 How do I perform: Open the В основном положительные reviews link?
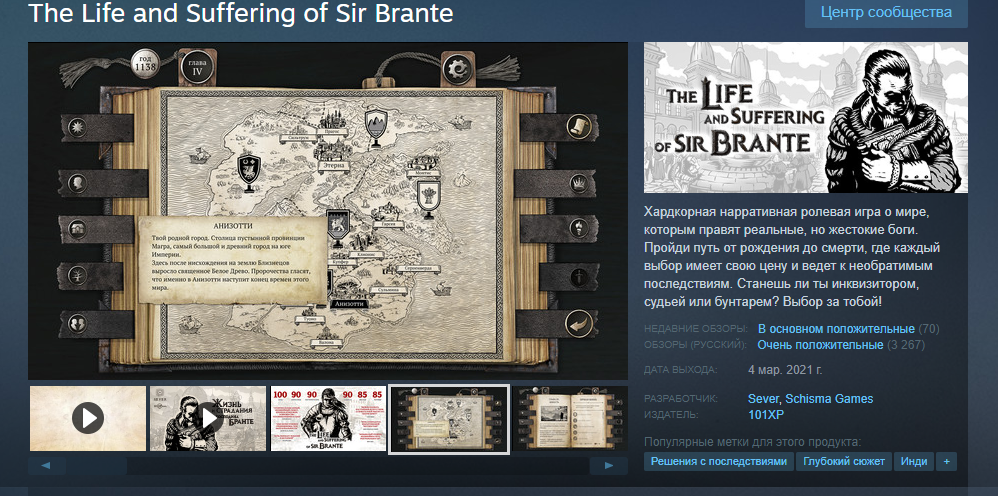836,329
